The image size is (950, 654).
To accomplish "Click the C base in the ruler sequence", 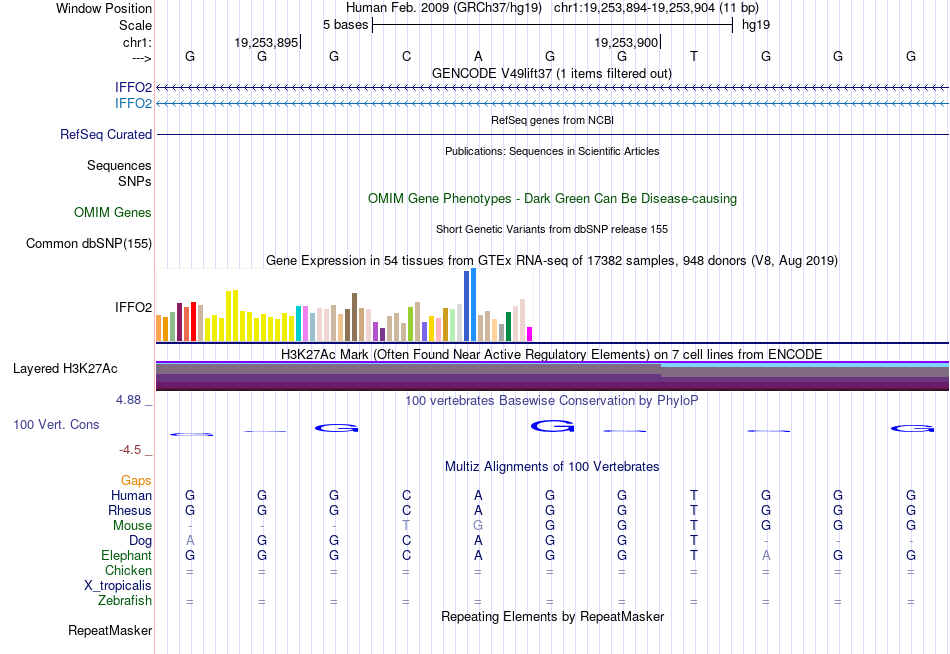I will 407,56.
